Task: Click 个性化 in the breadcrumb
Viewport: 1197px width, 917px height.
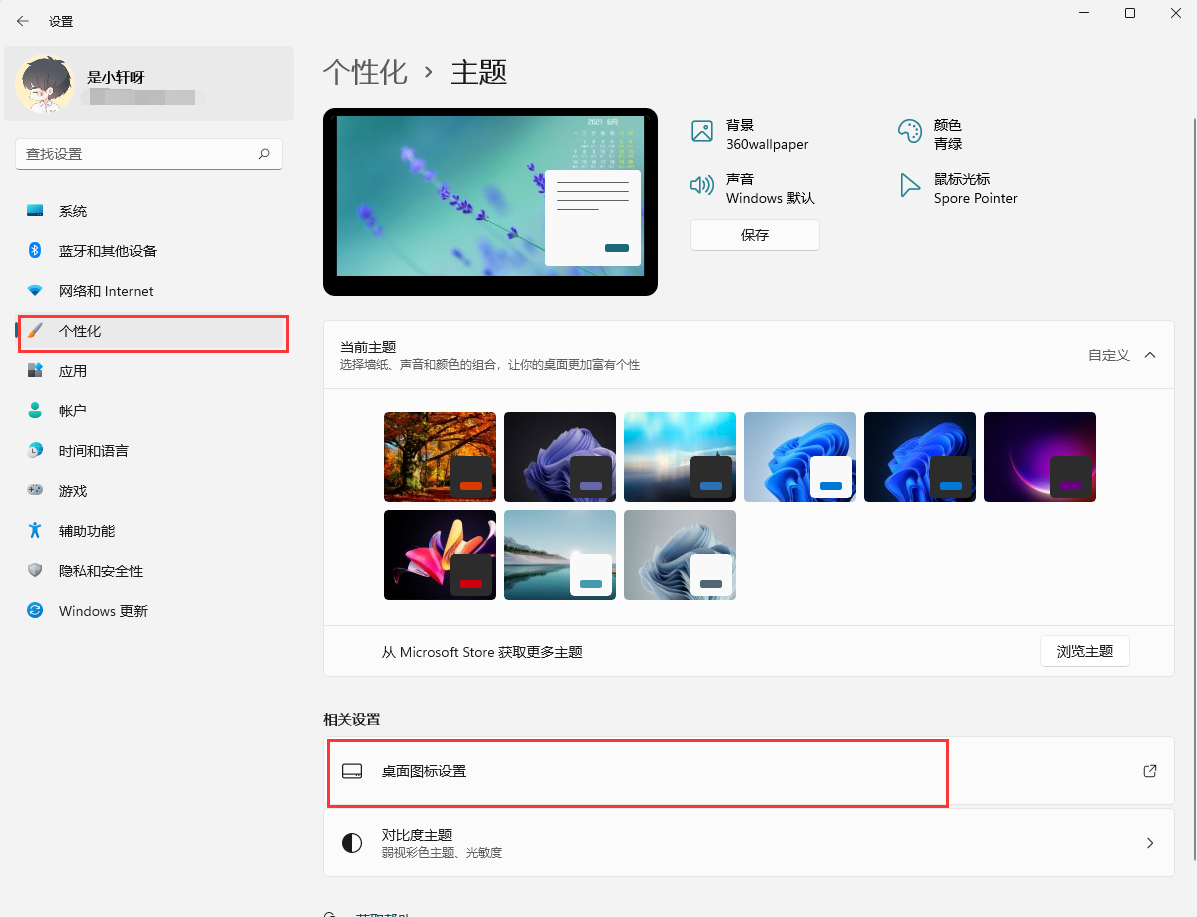Action: coord(365,72)
